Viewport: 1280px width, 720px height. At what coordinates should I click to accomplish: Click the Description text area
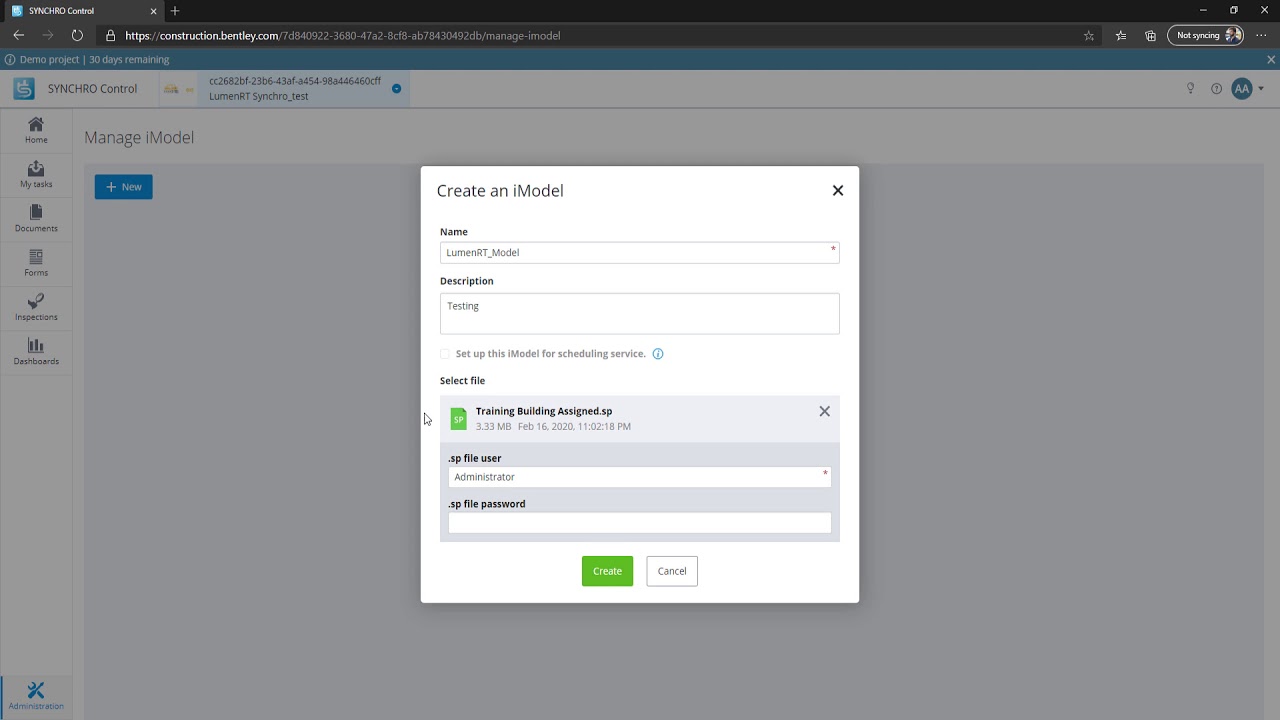[x=640, y=314]
